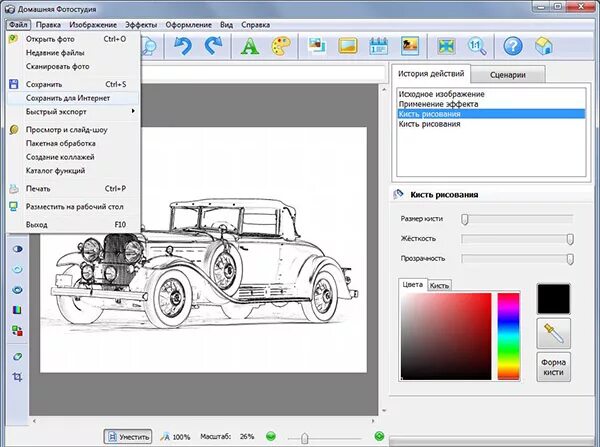Image resolution: width=600 pixels, height=447 pixels.
Task: Click the magnifier icon beside the File menu
Action: [149, 46]
